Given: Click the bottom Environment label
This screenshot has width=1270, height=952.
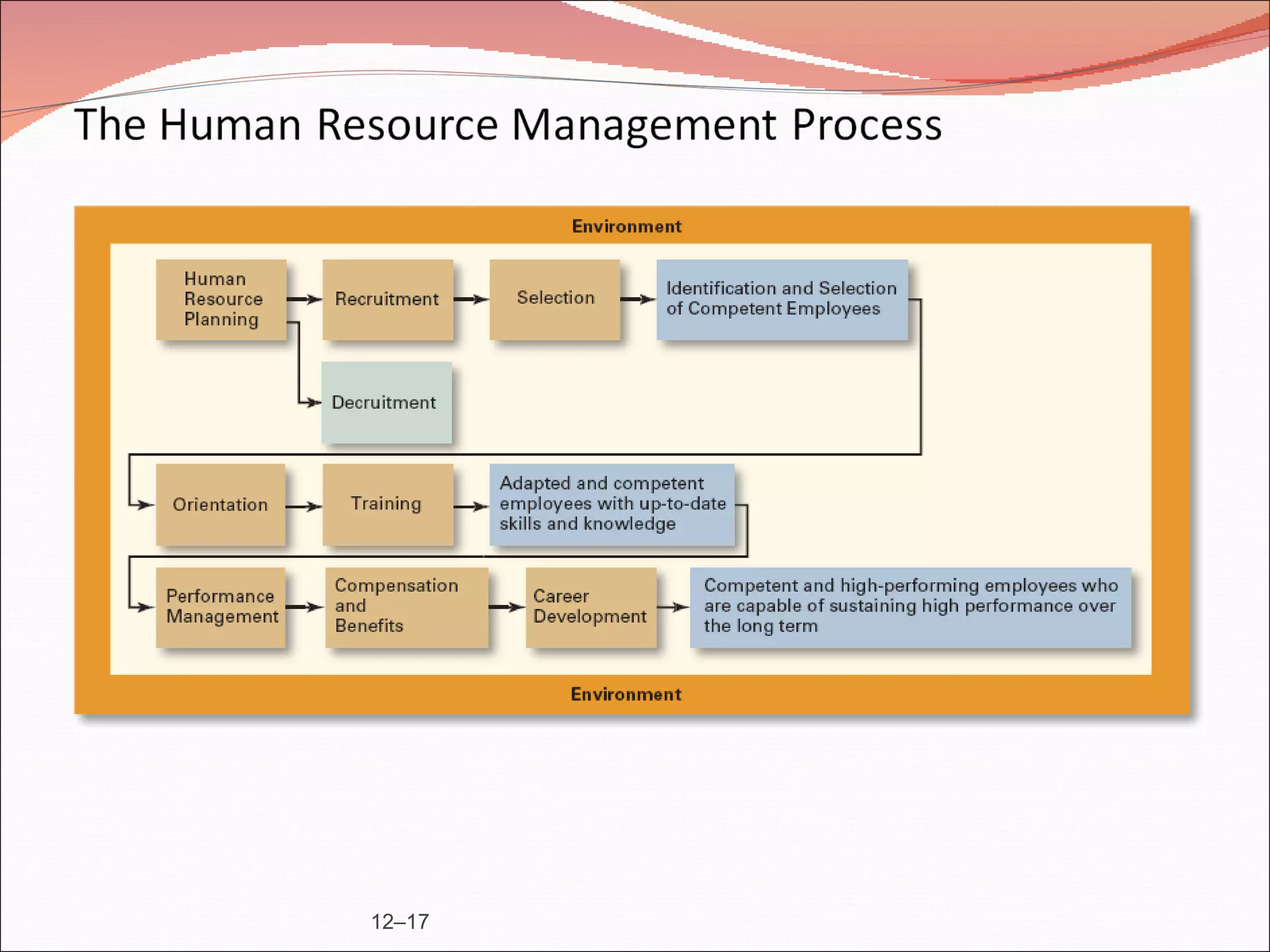Looking at the screenshot, I should click(x=626, y=694).
